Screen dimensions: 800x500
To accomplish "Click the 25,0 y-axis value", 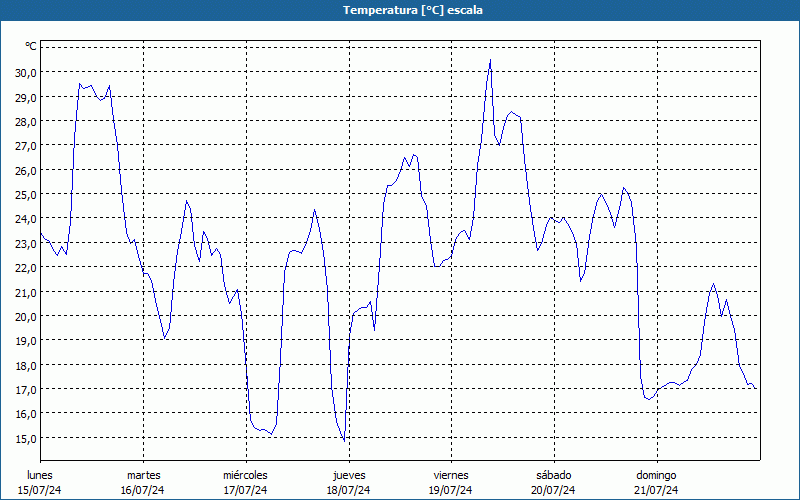I will (x=26, y=194).
